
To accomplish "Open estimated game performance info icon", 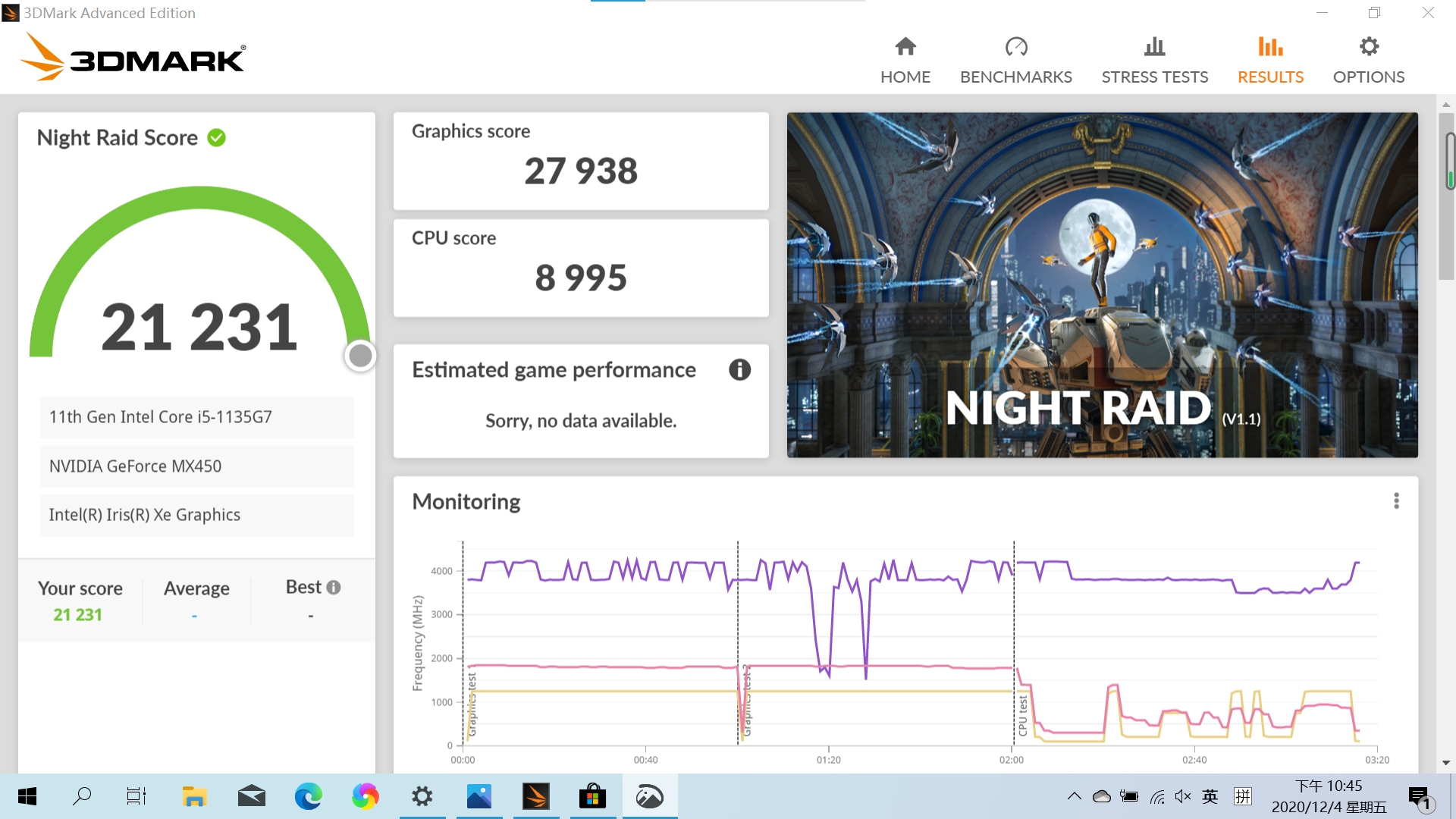I will click(x=739, y=370).
